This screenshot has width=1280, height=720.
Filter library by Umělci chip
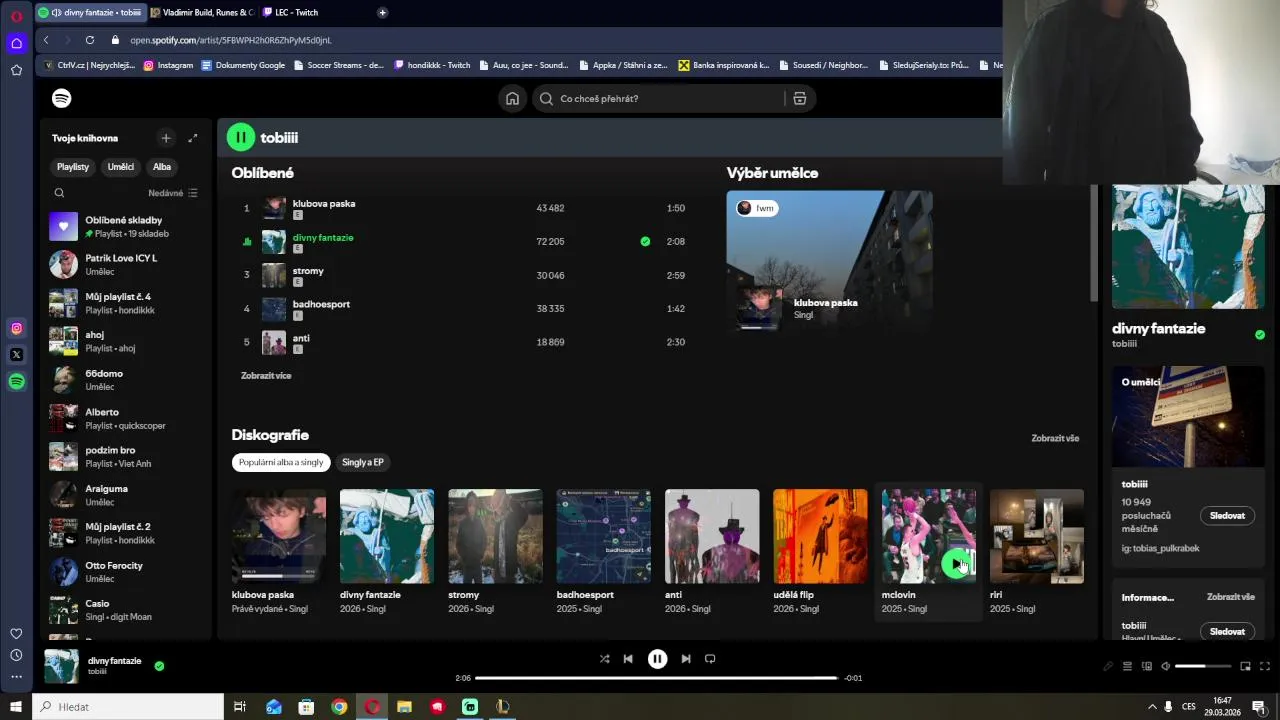pyautogui.click(x=121, y=167)
